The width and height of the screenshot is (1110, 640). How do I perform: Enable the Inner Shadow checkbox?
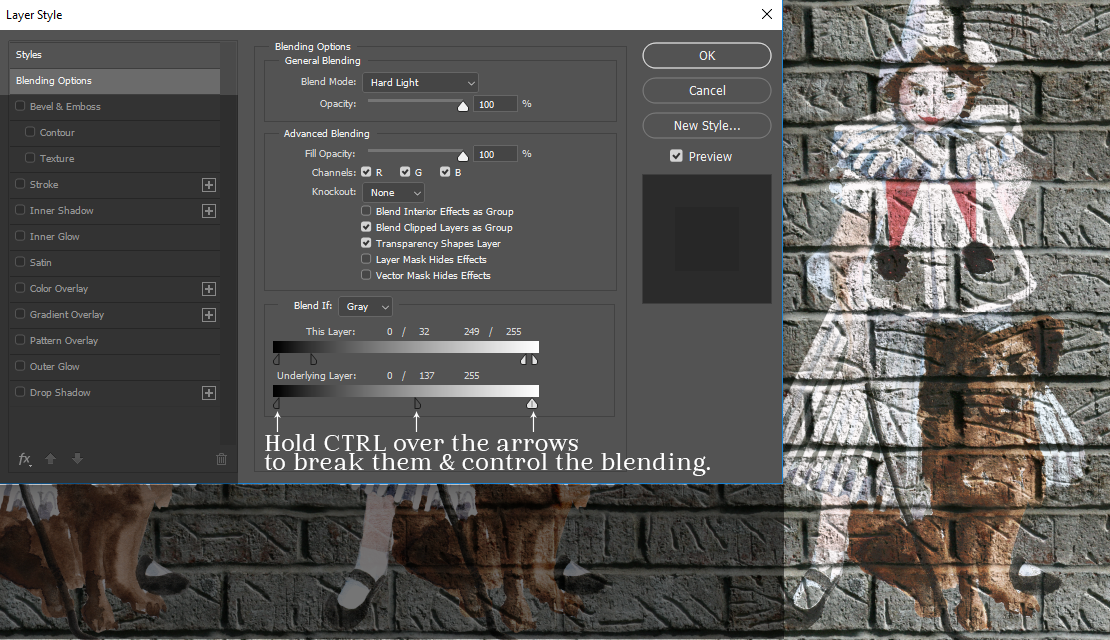click(x=20, y=210)
